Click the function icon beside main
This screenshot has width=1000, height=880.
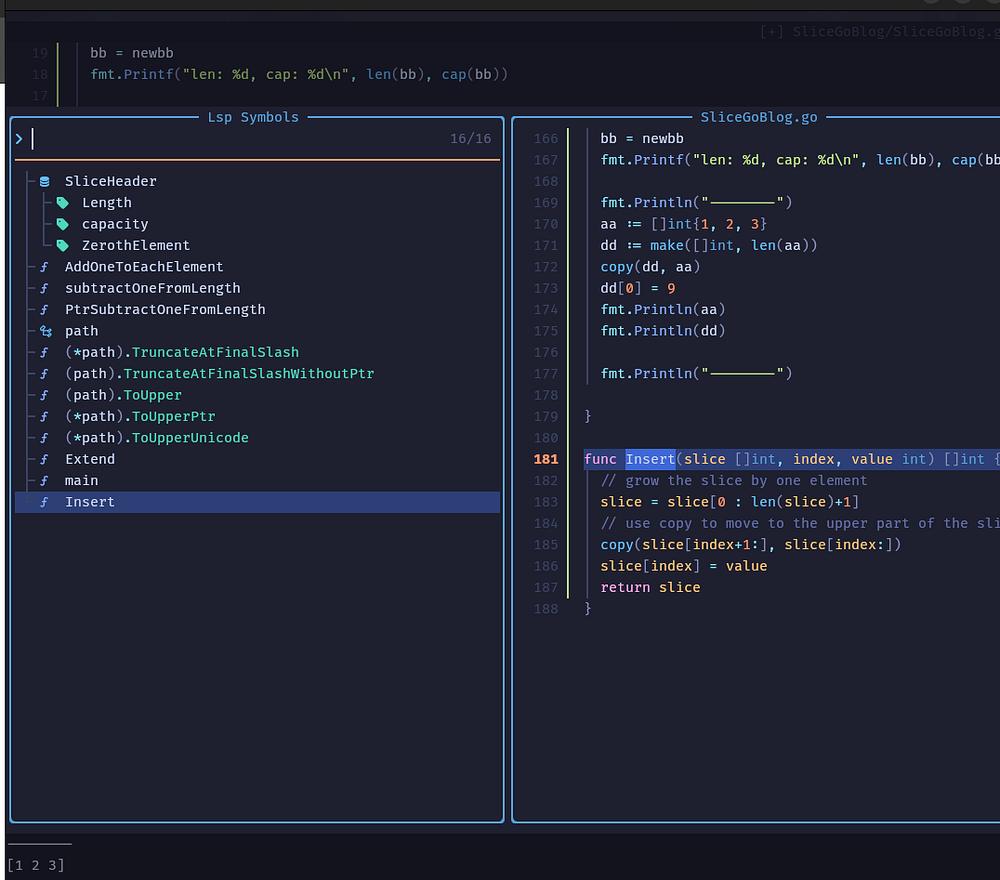44,481
